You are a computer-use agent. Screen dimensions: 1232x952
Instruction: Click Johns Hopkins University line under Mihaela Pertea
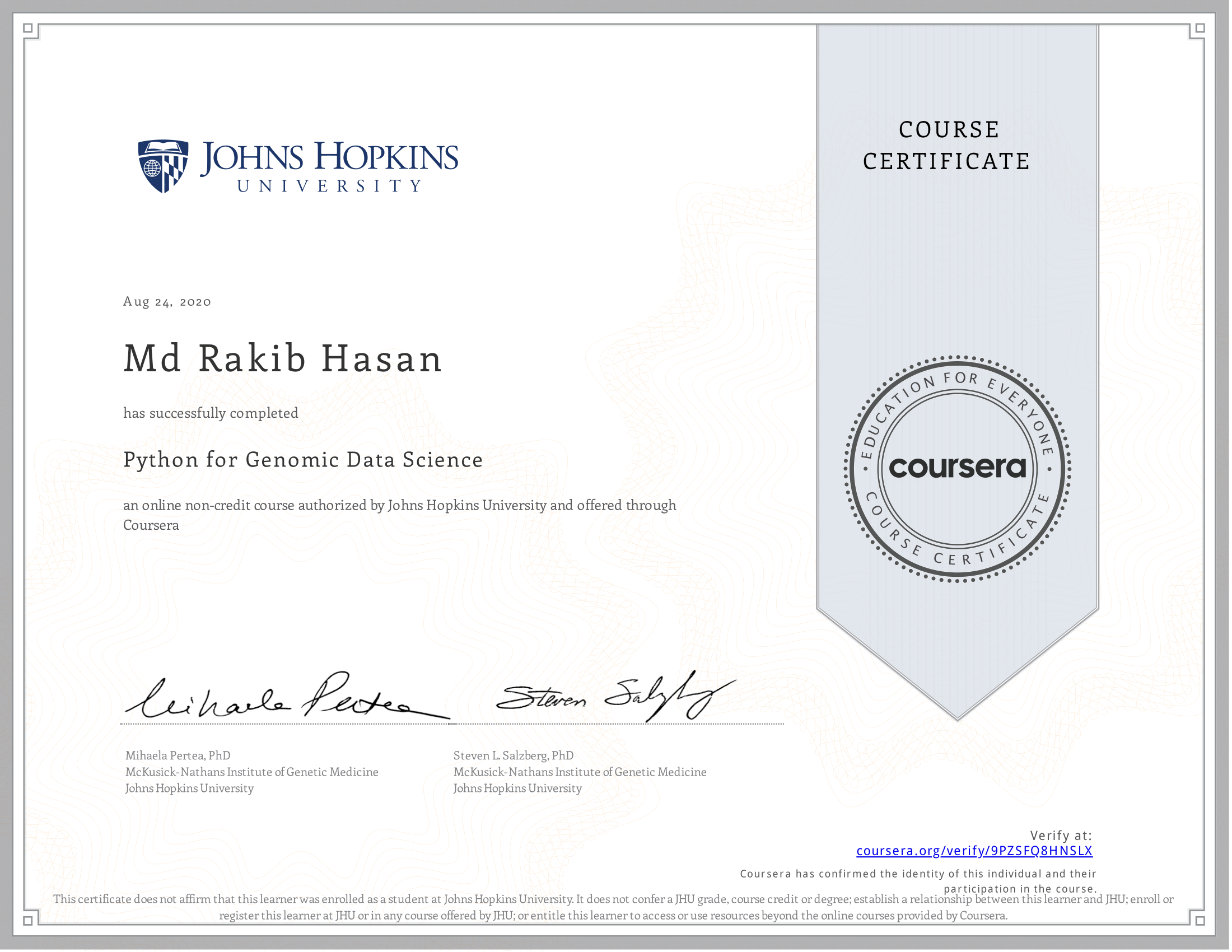pos(189,788)
